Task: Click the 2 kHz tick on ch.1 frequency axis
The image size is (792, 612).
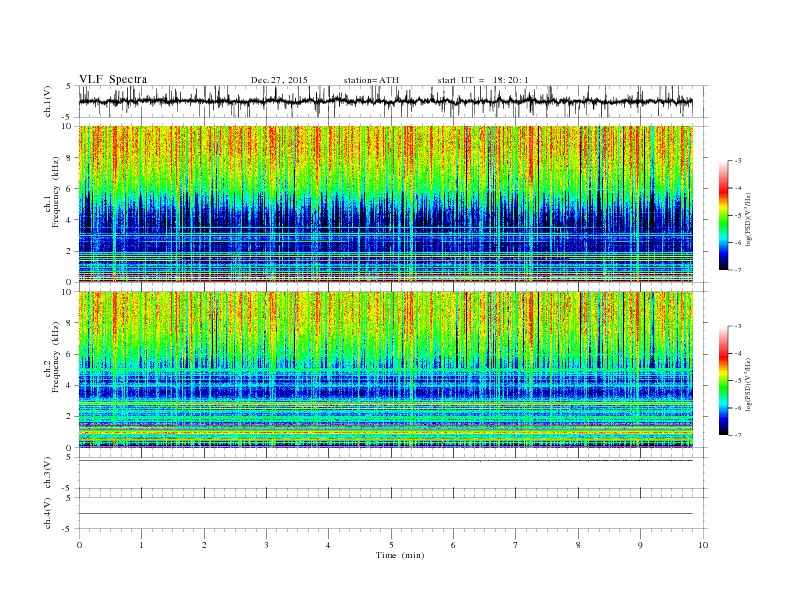Action: pyautogui.click(x=70, y=251)
